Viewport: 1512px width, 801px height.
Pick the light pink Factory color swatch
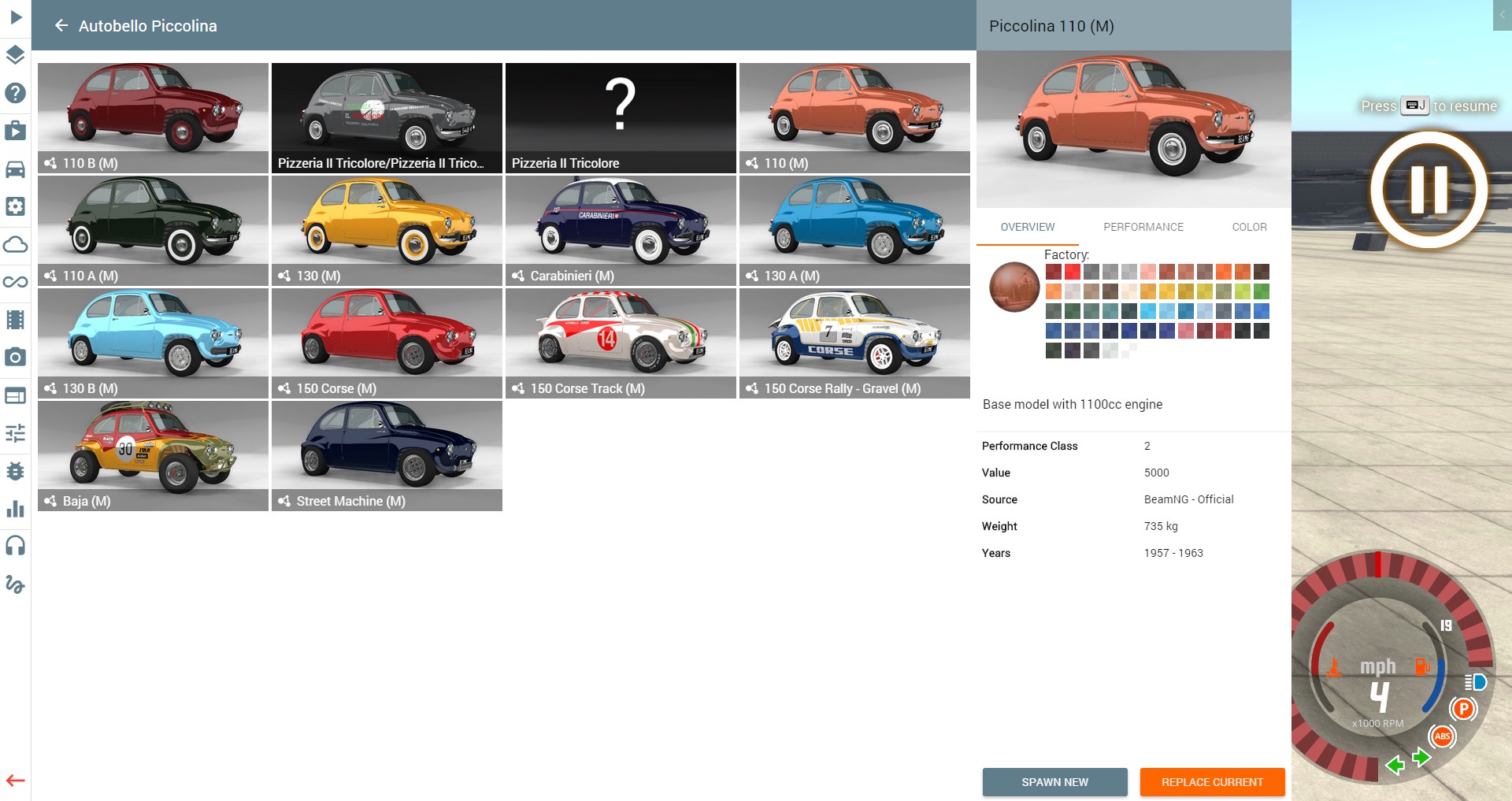click(1148, 272)
